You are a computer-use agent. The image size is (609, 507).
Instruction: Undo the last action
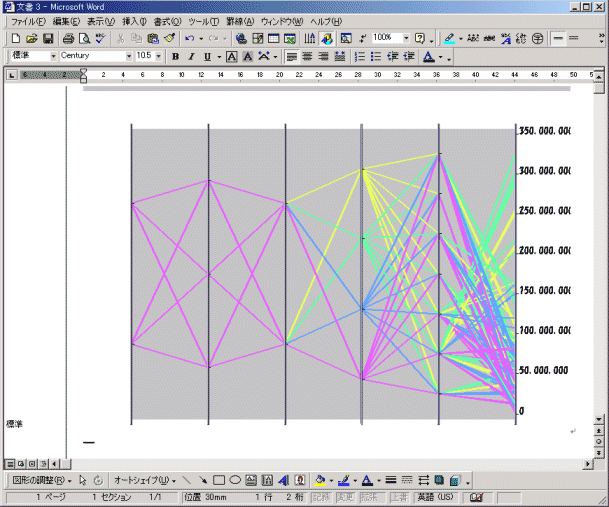click(x=190, y=38)
